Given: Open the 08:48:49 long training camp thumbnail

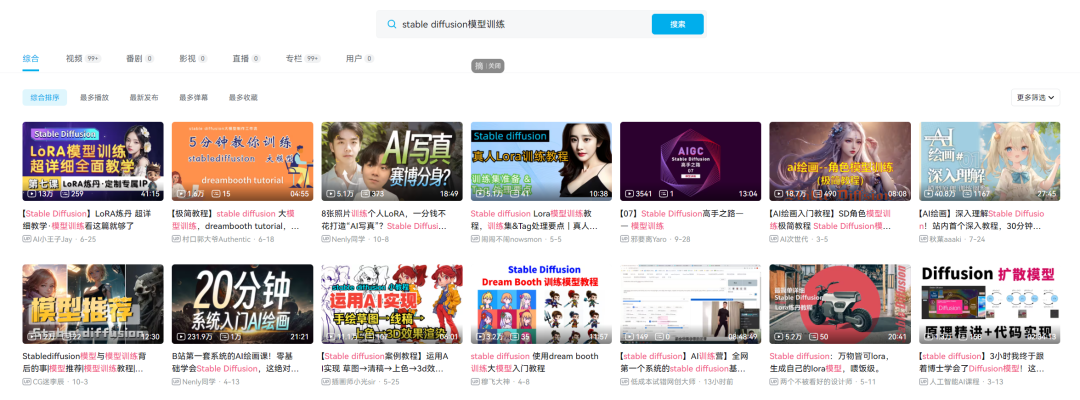Looking at the screenshot, I should click(691, 304).
